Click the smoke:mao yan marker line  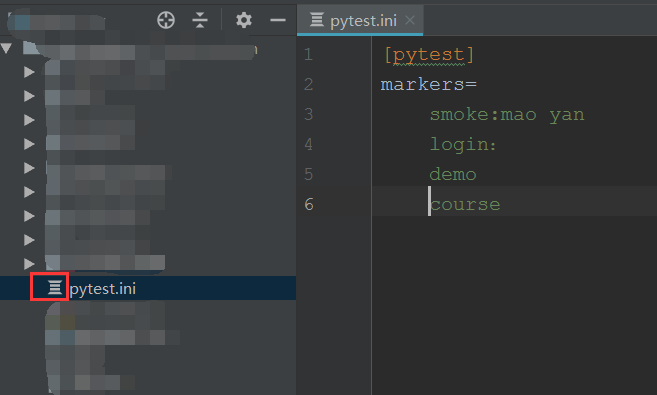tap(507, 114)
